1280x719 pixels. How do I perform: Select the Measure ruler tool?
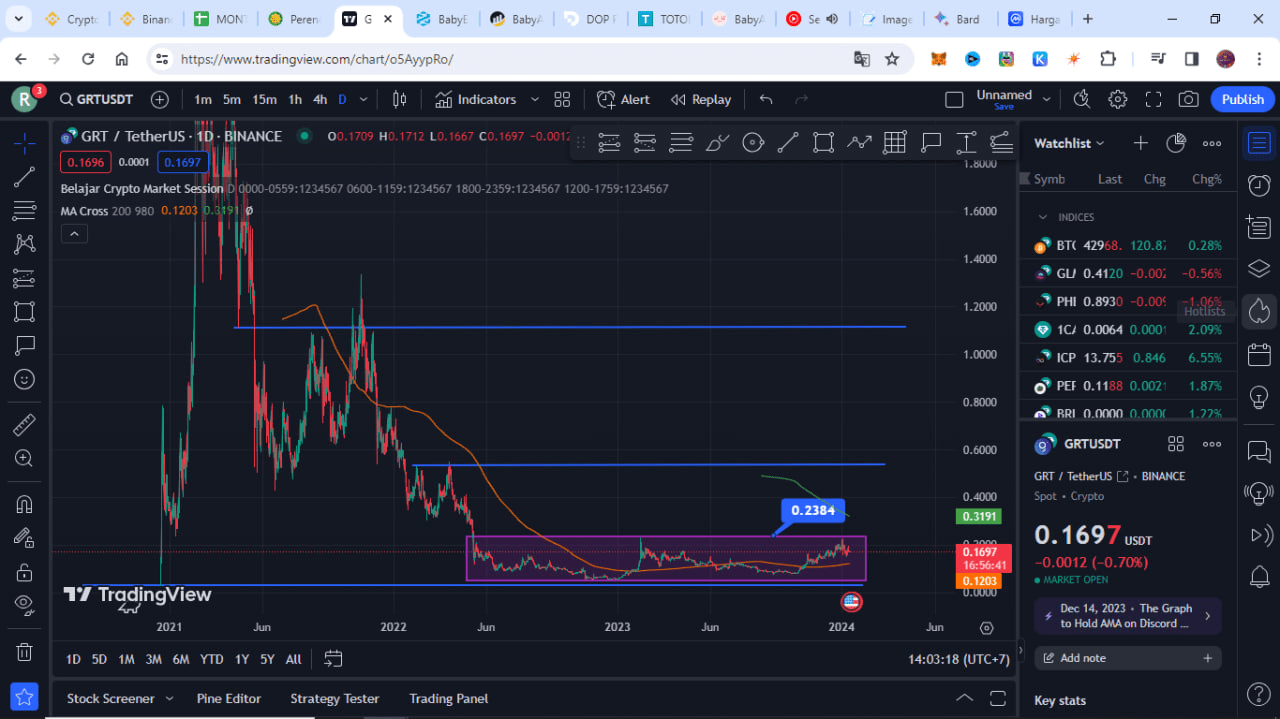coord(24,423)
